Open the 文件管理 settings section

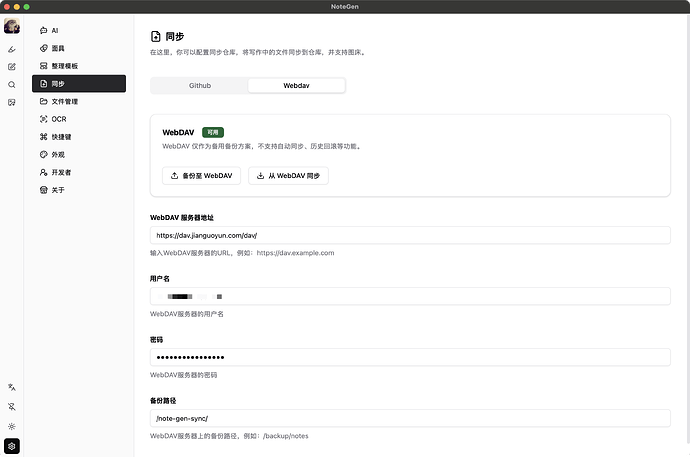[x=79, y=101]
